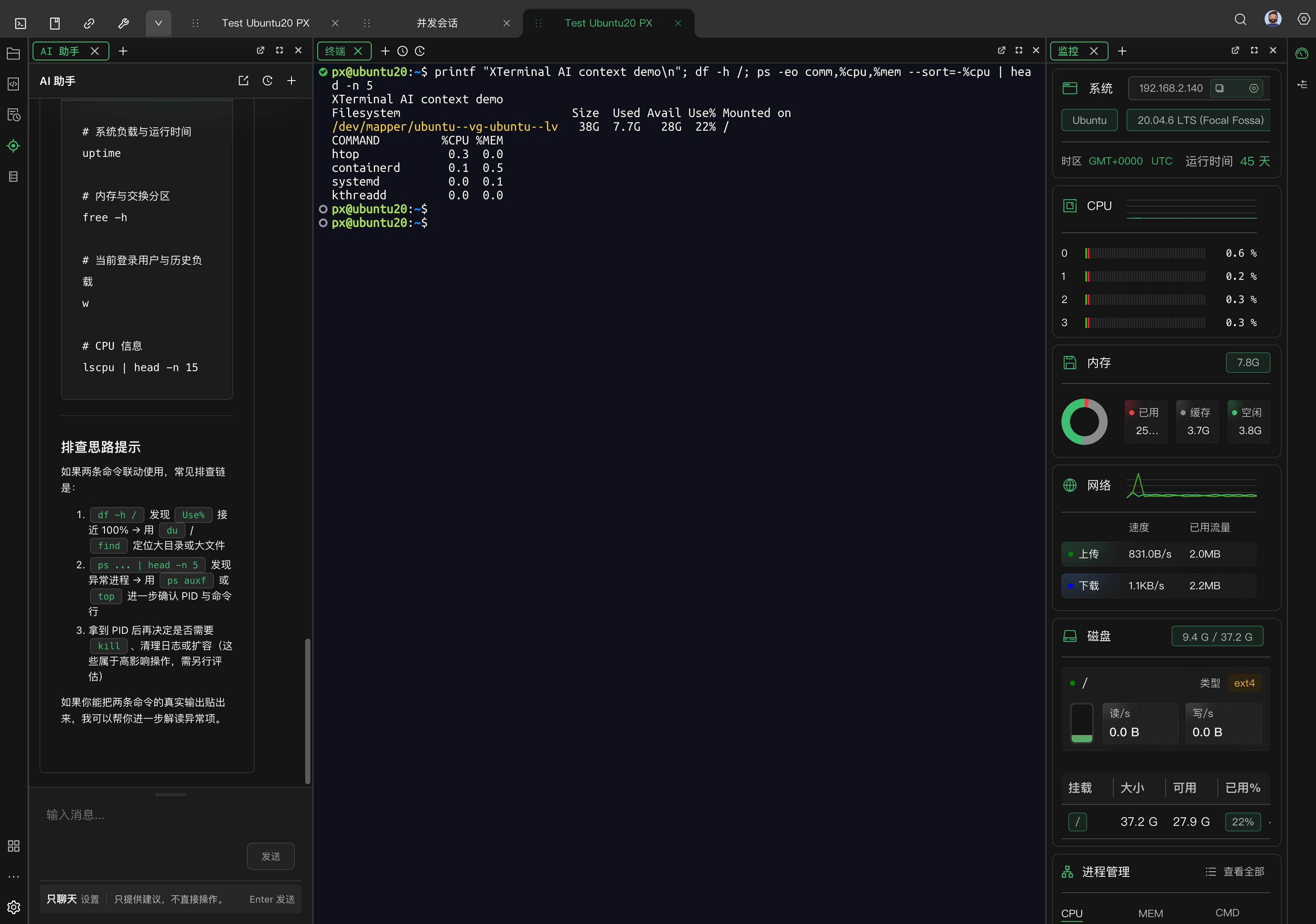Pop out the 监控 panel to a window
Image resolution: width=1316 pixels, height=924 pixels.
[x=1236, y=51]
